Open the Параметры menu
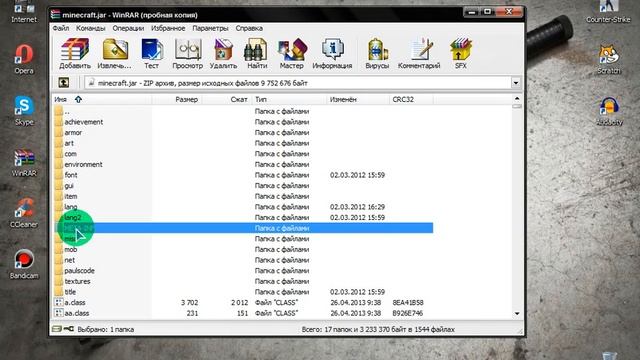This screenshot has width=640, height=360. [210, 28]
